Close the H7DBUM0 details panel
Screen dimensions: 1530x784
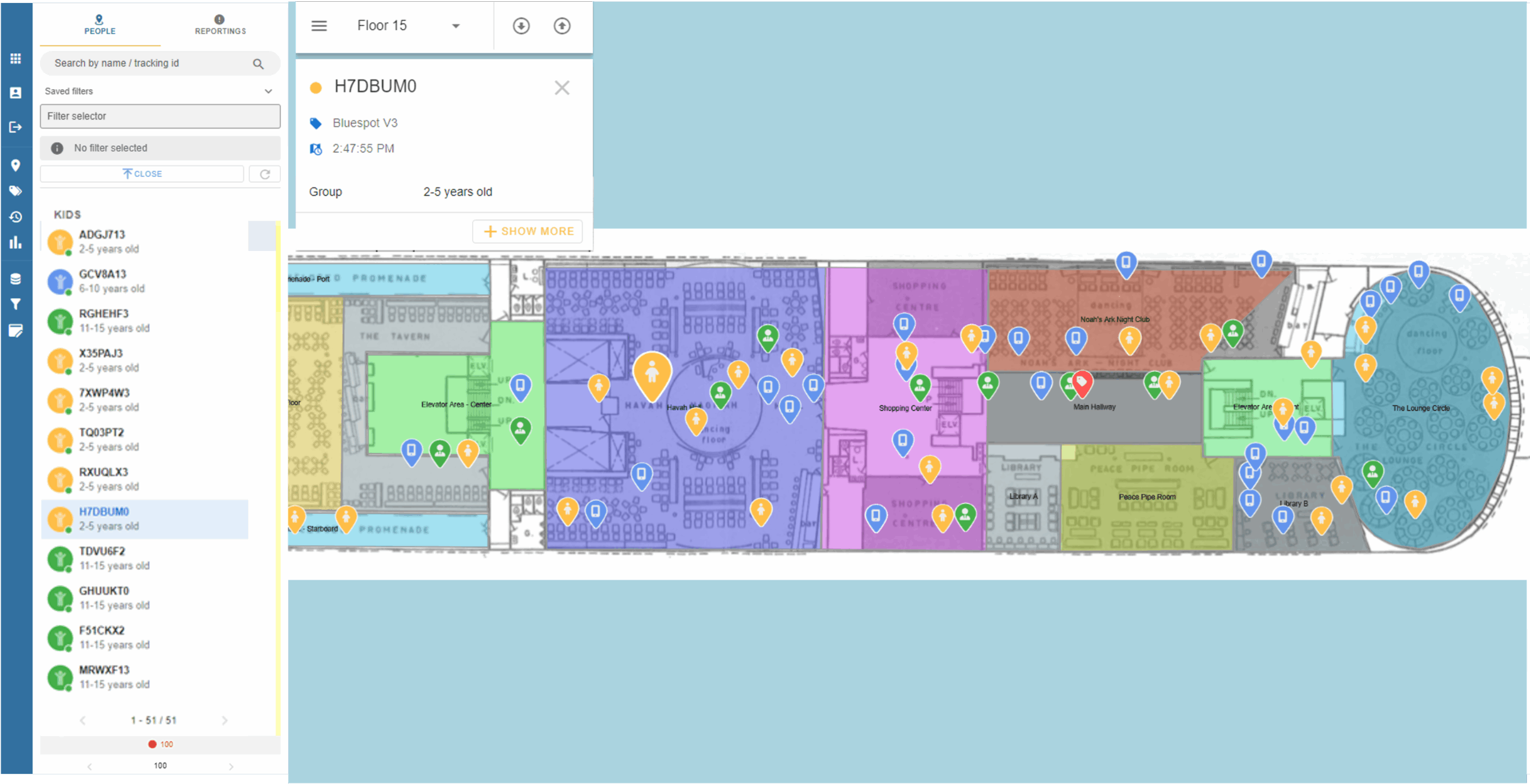pos(562,88)
